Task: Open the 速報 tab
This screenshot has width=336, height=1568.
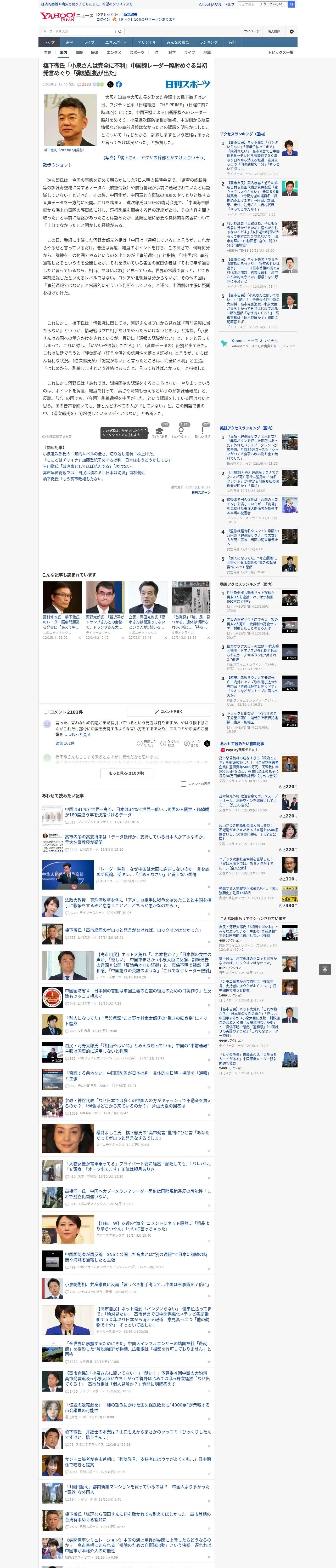Action: click(69, 42)
